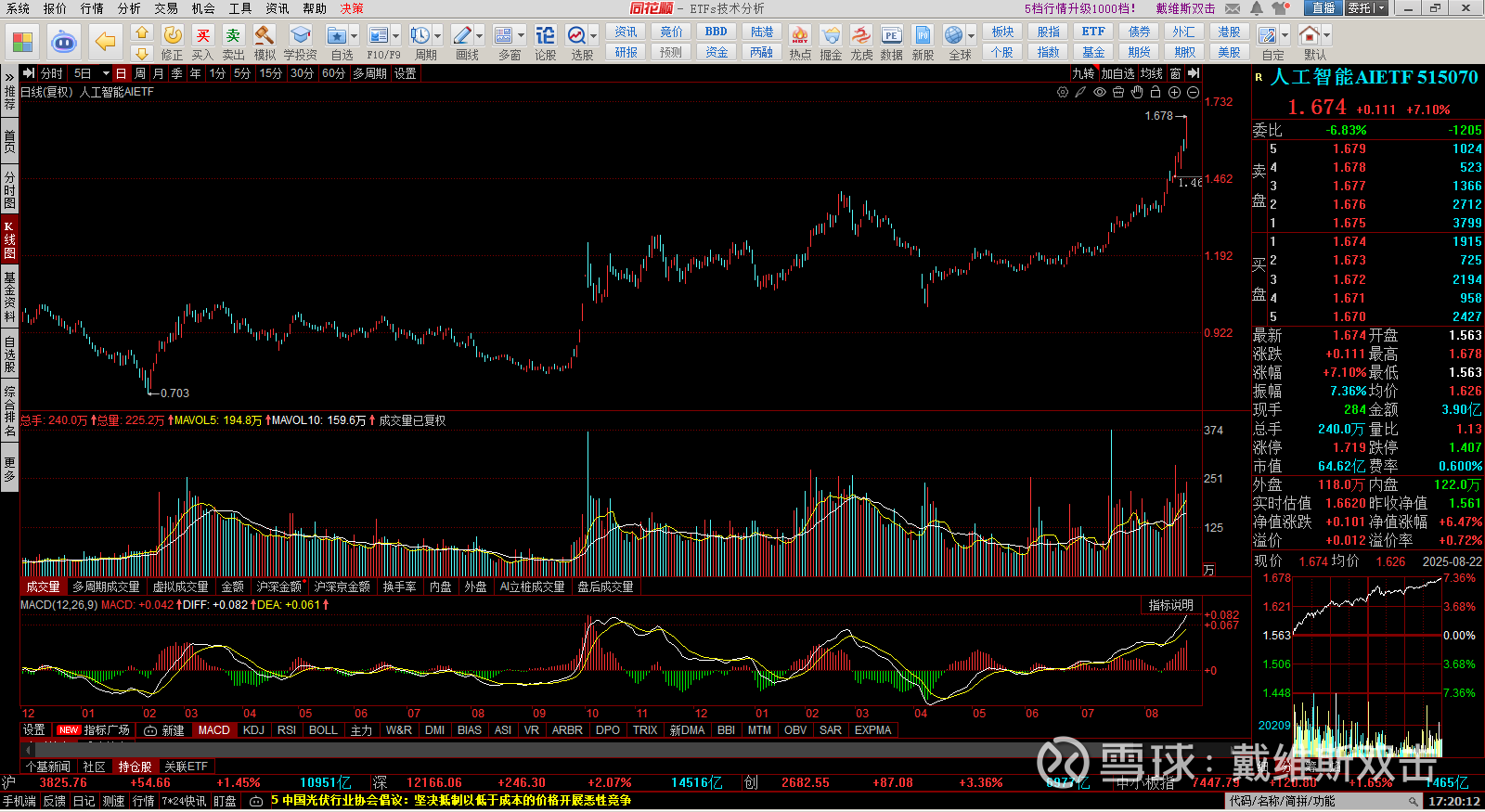The height and width of the screenshot is (812, 1485).
Task: Open the home page grid icon
Action: [x=22, y=42]
